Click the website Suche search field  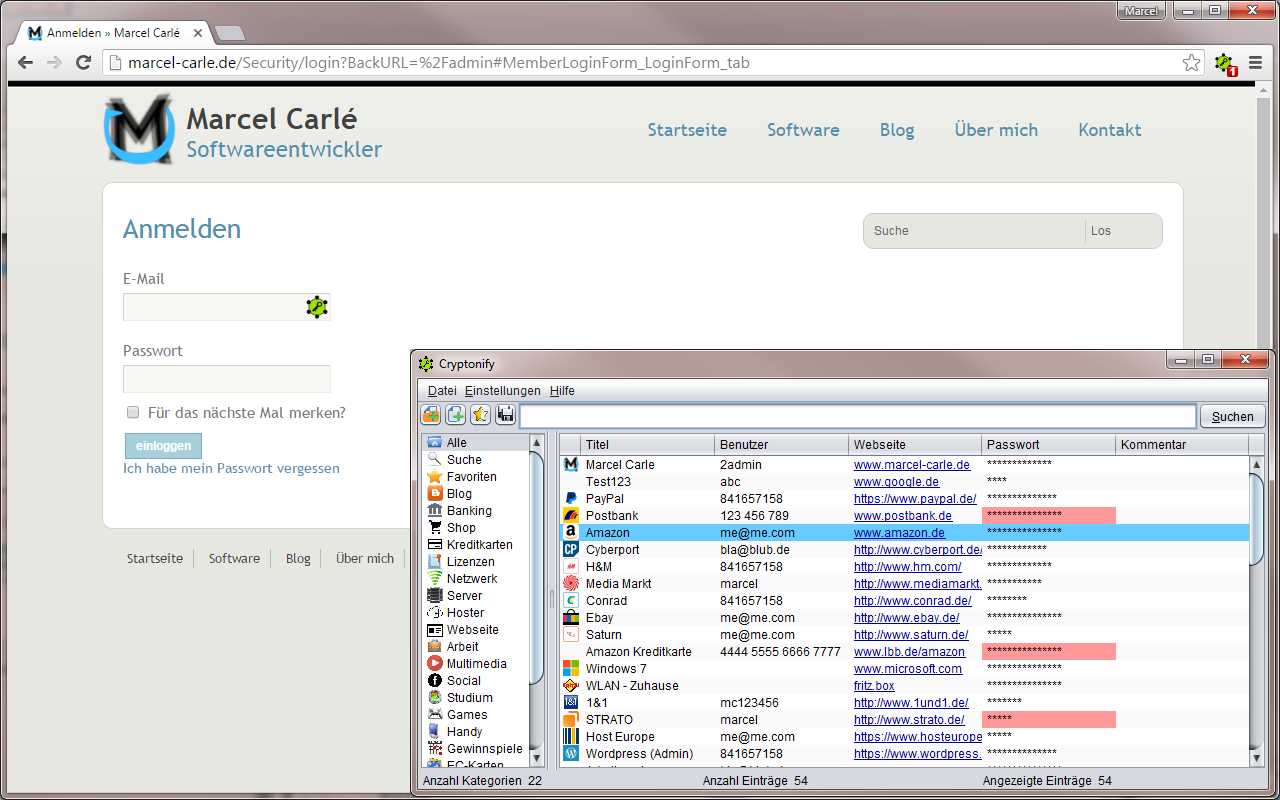point(975,231)
